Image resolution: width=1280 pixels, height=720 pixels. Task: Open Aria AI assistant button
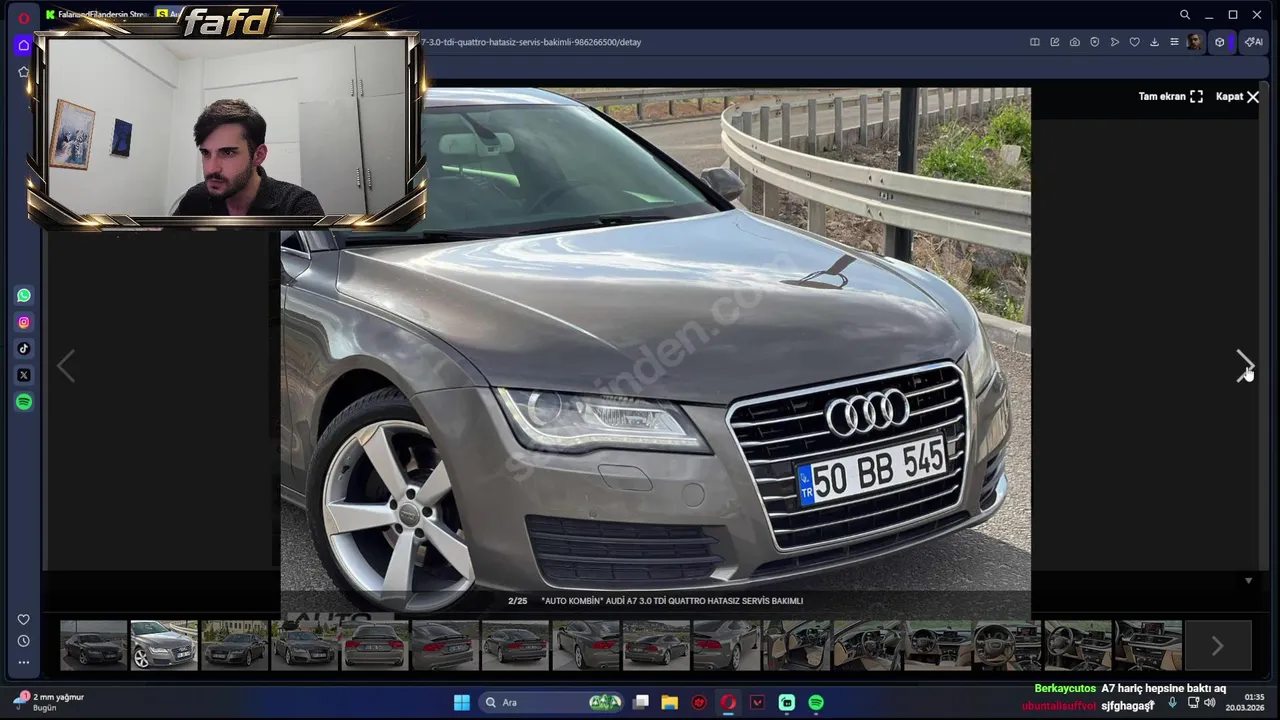click(x=1253, y=42)
